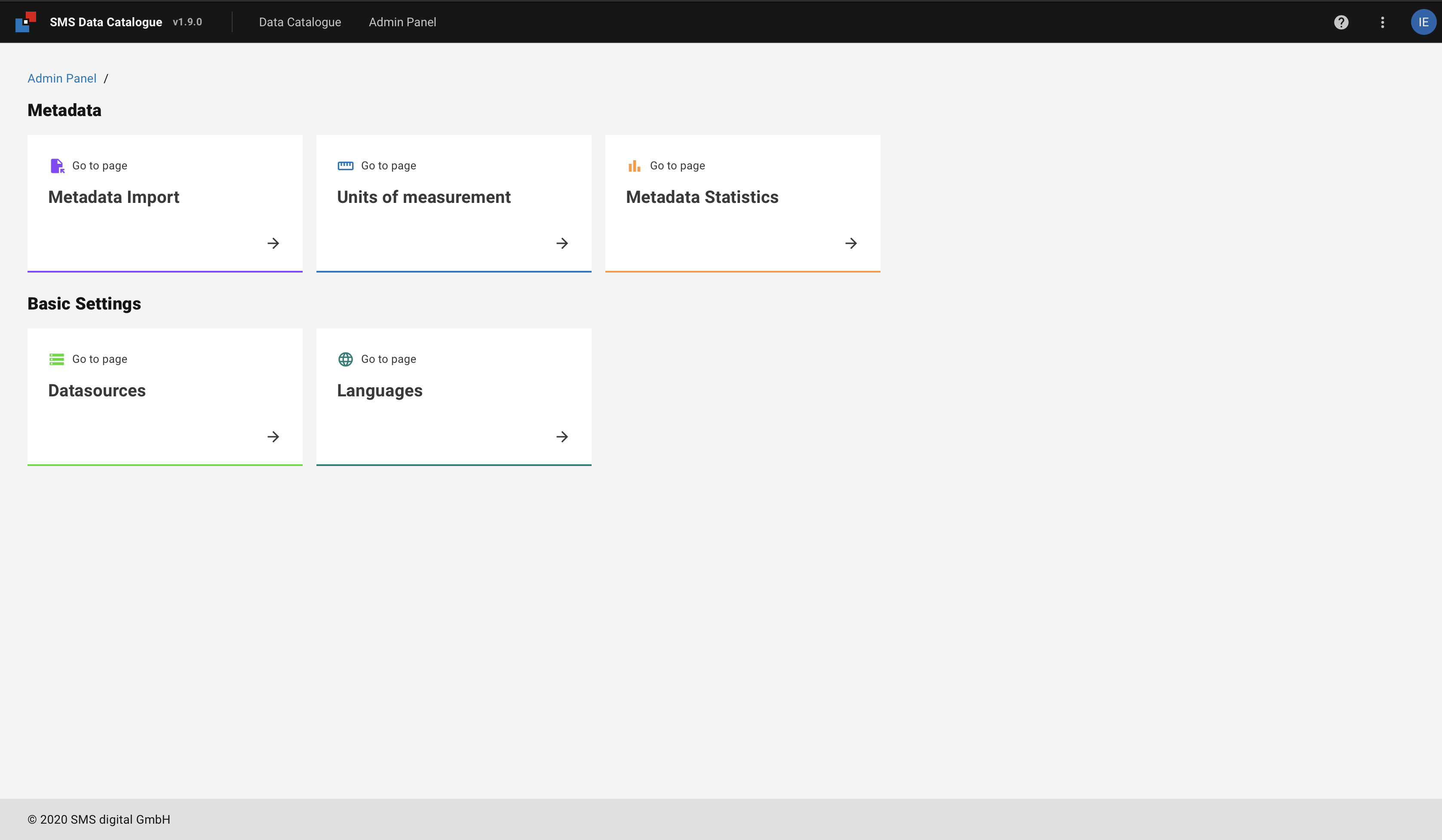
Task: Click the purple Metadata Import file icon
Action: pos(57,166)
